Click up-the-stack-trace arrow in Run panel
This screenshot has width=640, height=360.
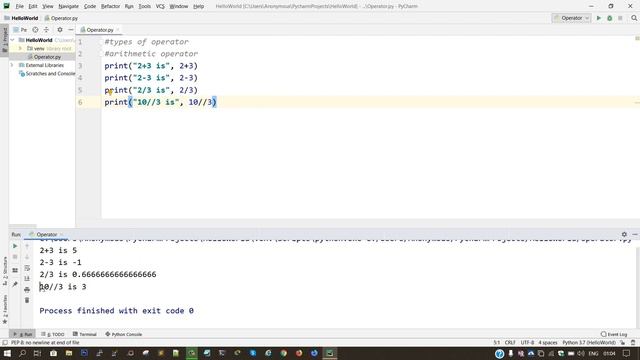pyautogui.click(x=27, y=246)
